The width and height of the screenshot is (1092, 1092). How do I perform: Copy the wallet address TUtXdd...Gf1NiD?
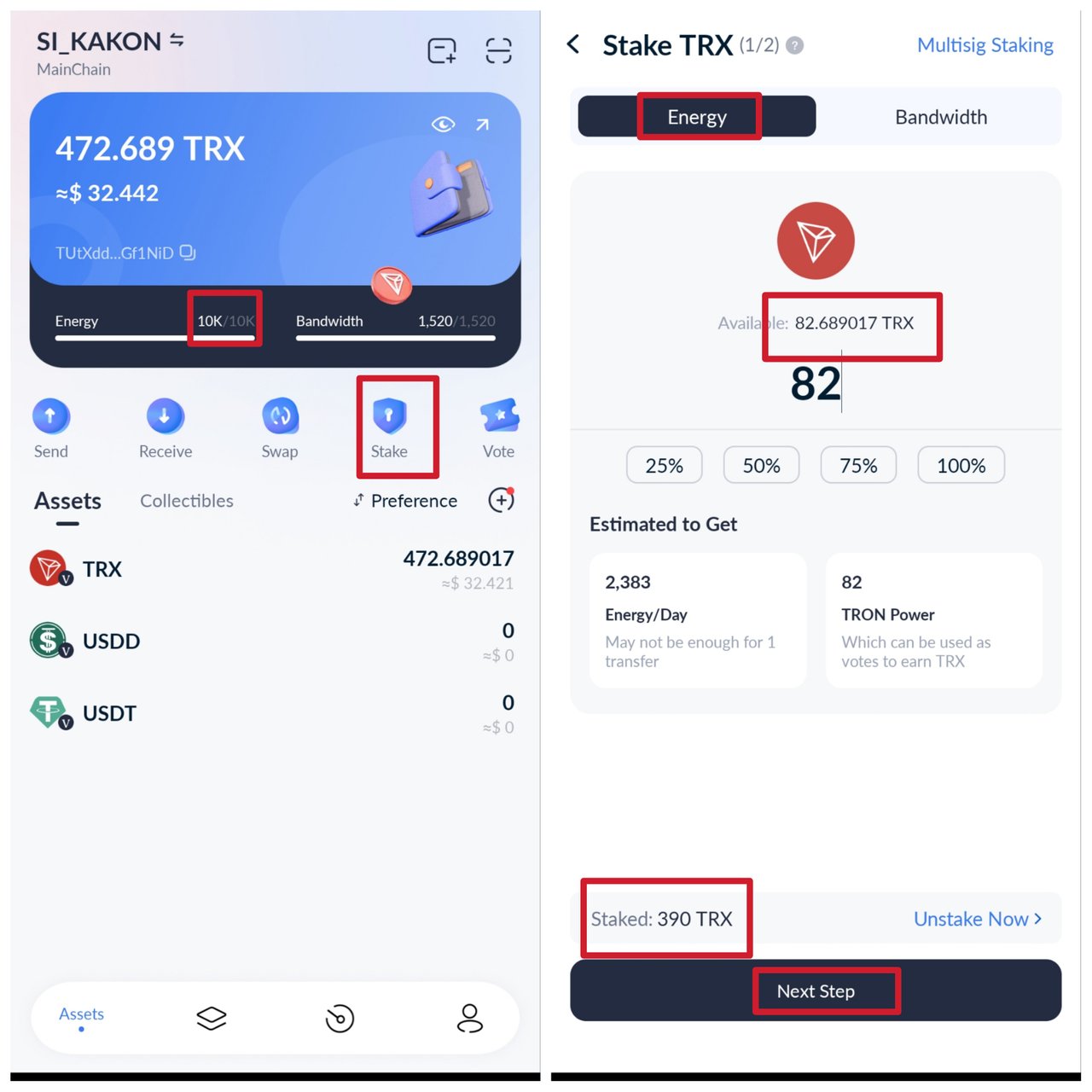(x=189, y=253)
